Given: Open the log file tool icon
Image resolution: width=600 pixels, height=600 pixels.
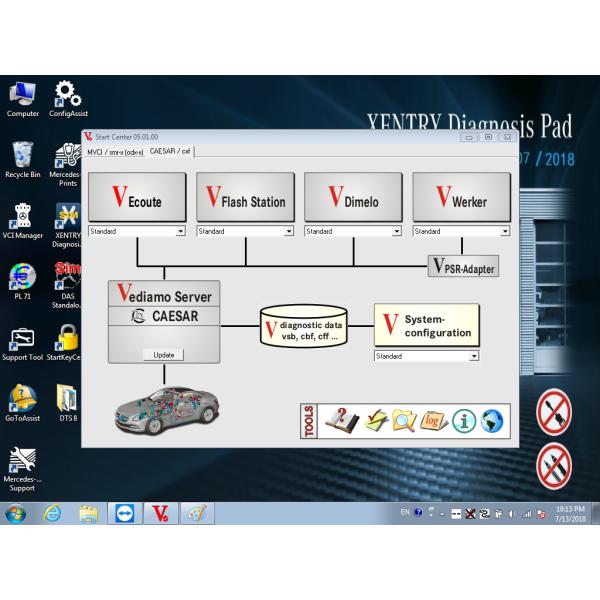Looking at the screenshot, I should [433, 421].
